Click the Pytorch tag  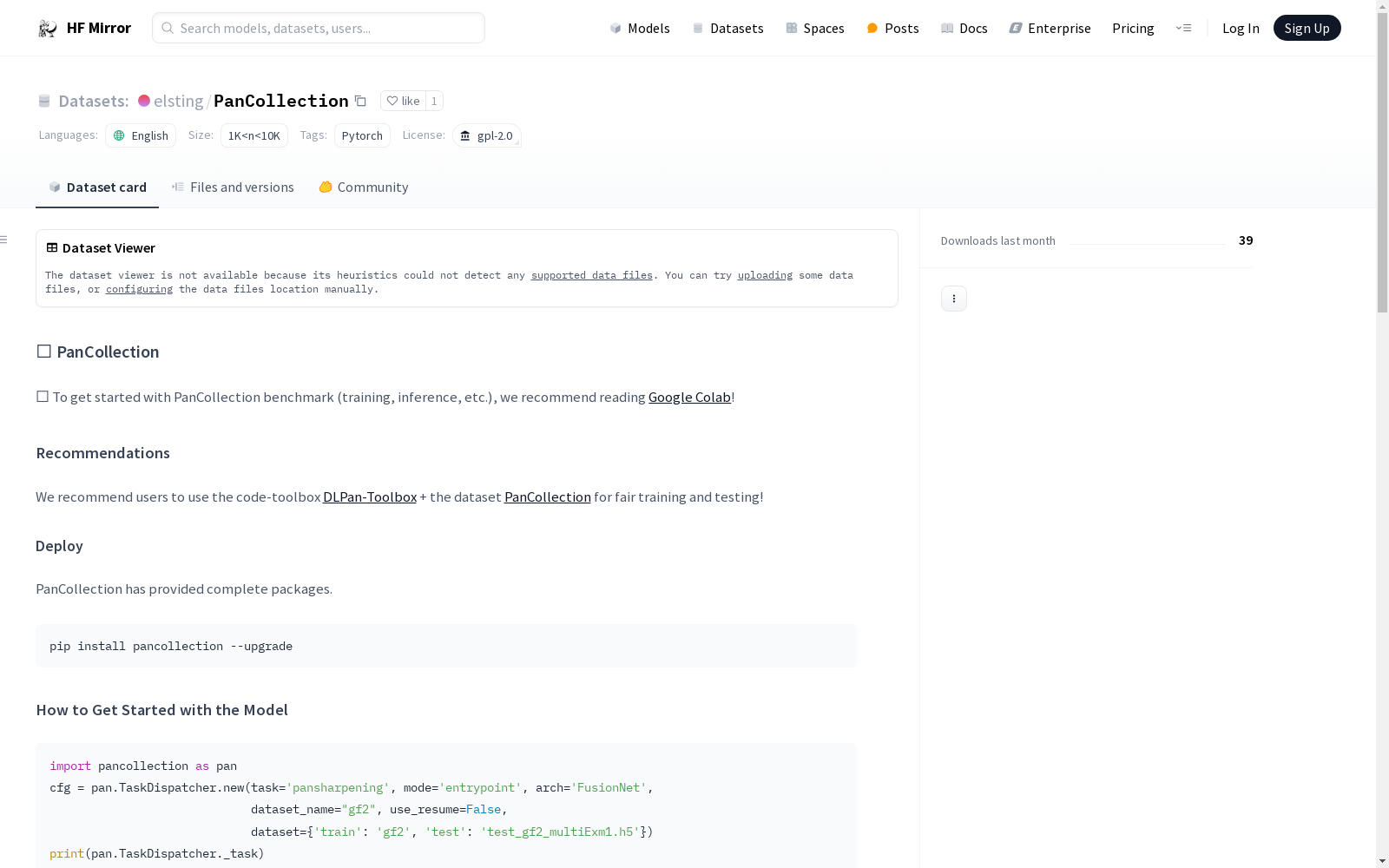(362, 135)
